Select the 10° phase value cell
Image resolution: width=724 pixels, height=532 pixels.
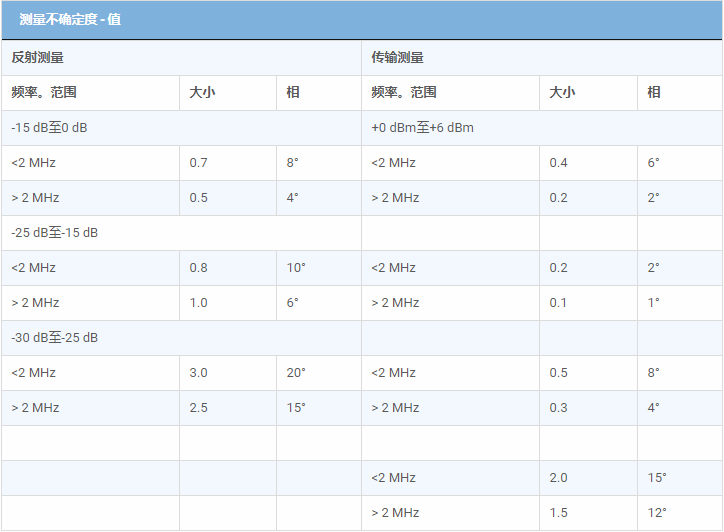pos(295,268)
